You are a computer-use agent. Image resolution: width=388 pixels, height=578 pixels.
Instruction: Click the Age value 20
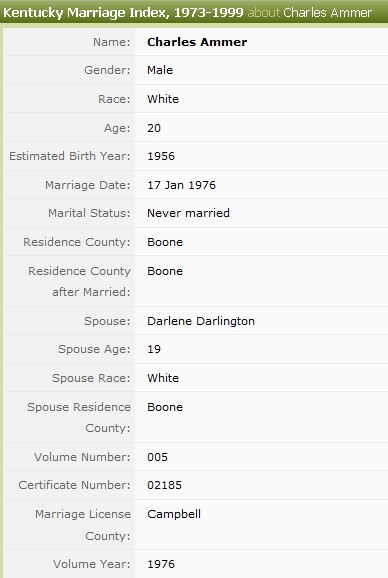tap(154, 128)
